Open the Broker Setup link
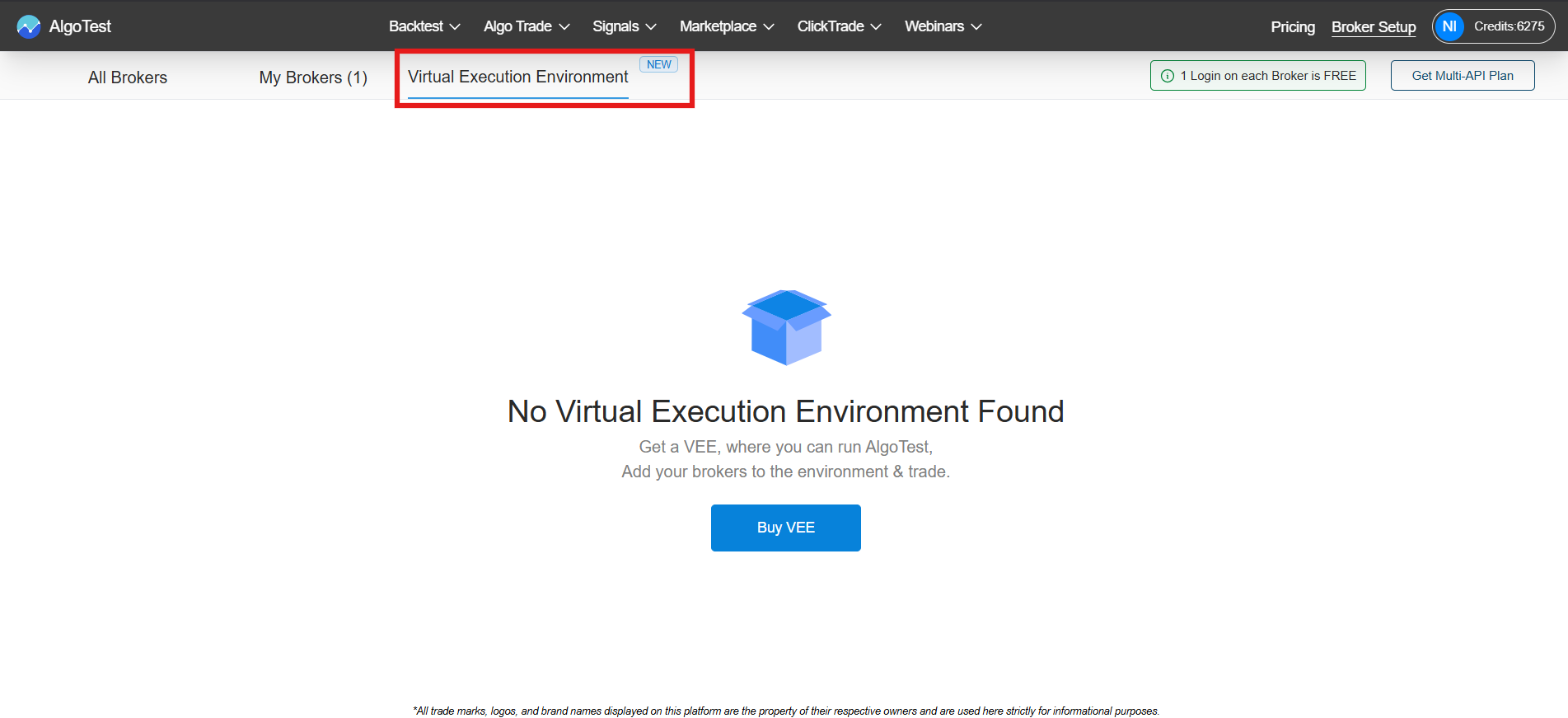The image size is (1568, 718). [x=1373, y=27]
